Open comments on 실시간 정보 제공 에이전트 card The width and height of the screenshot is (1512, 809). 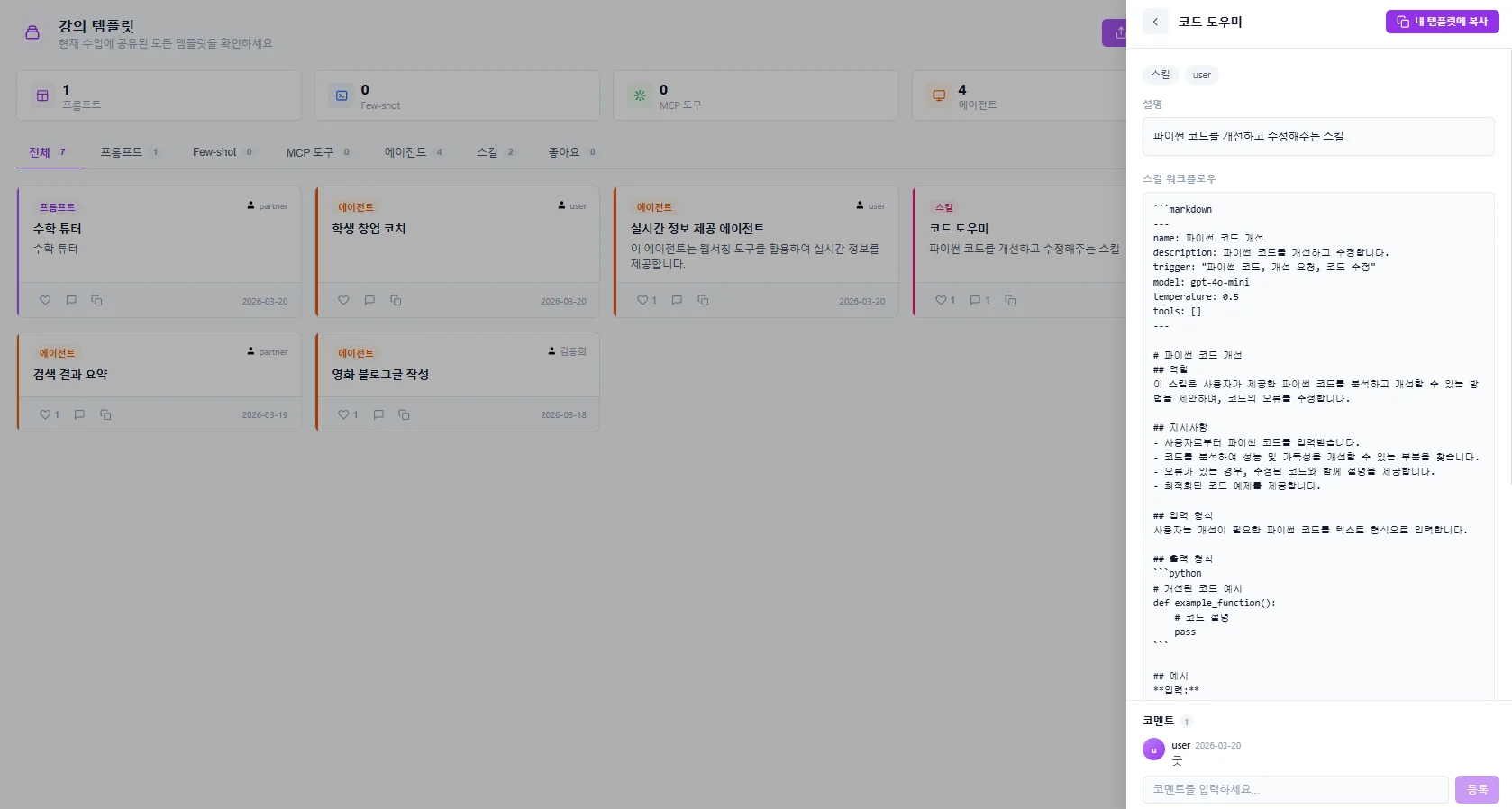677,301
